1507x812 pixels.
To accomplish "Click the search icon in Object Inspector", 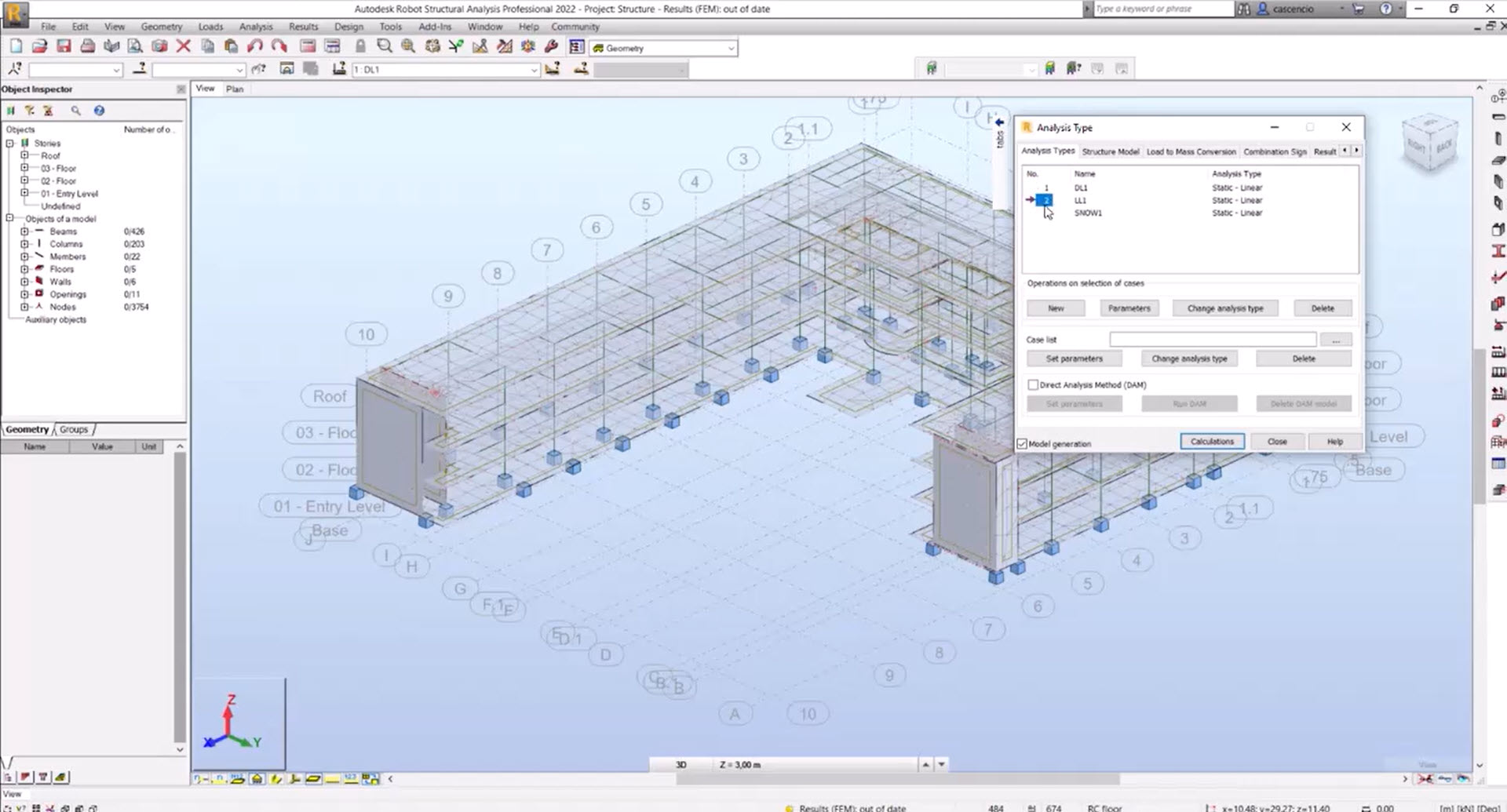I will click(x=76, y=111).
